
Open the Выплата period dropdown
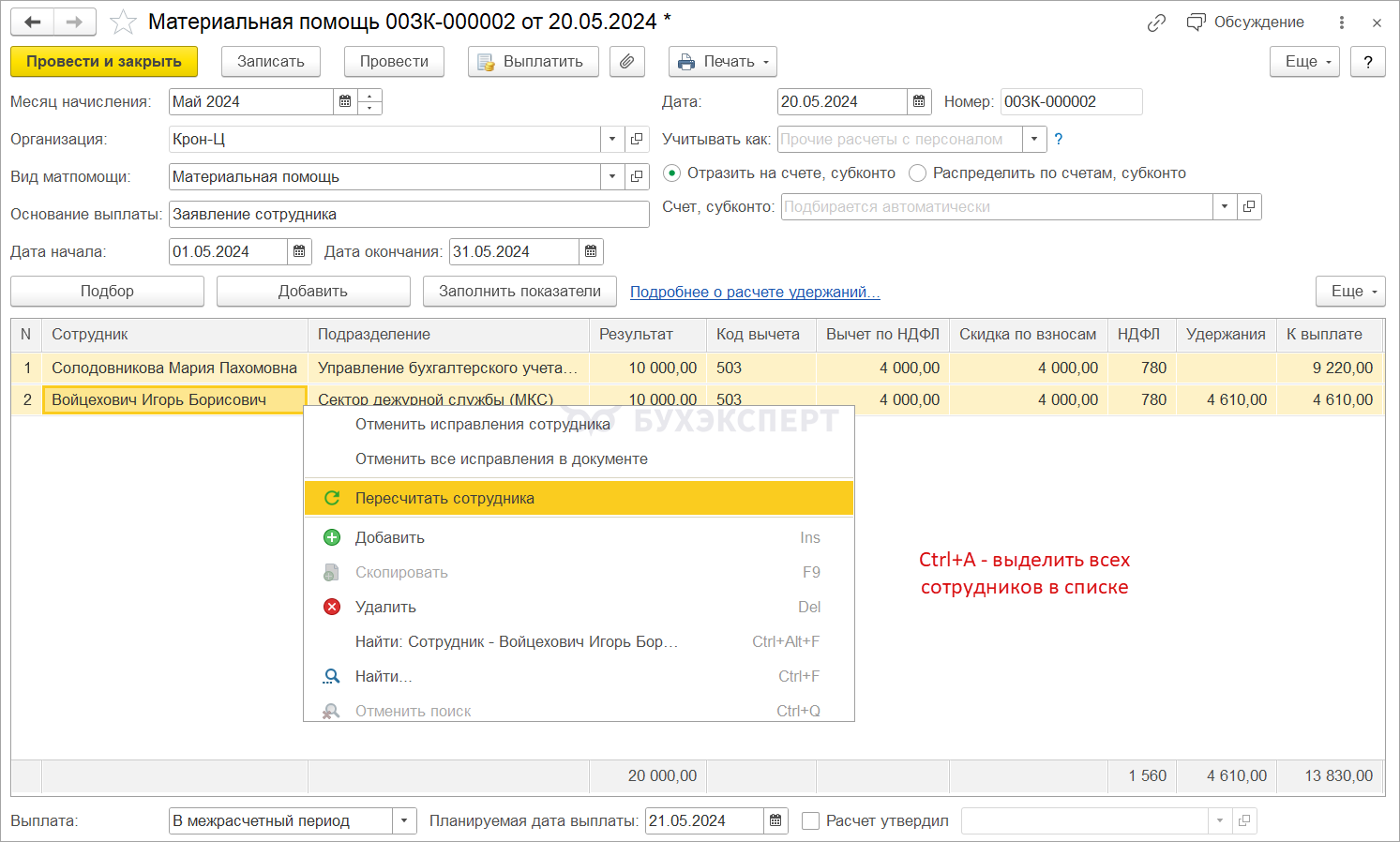point(404,821)
